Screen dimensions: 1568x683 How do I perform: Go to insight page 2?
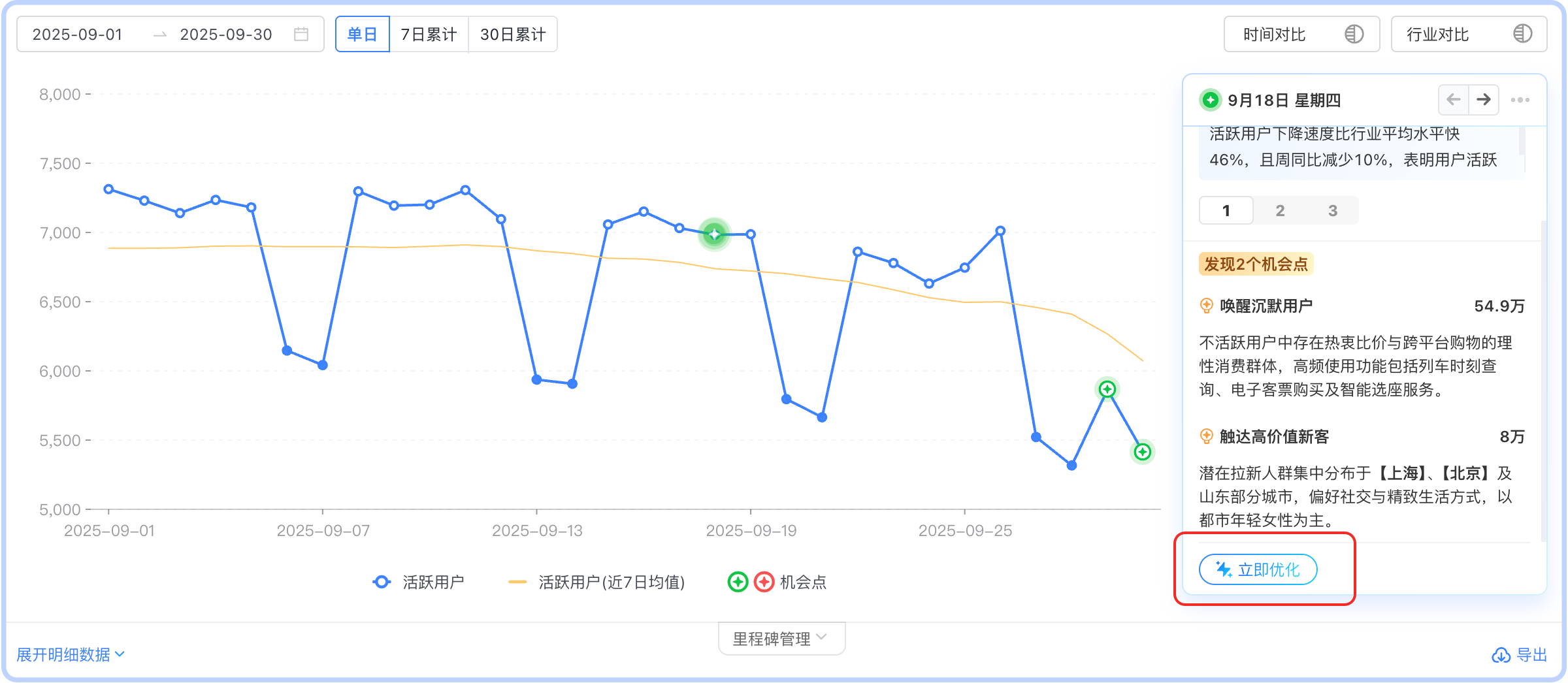coord(1280,210)
